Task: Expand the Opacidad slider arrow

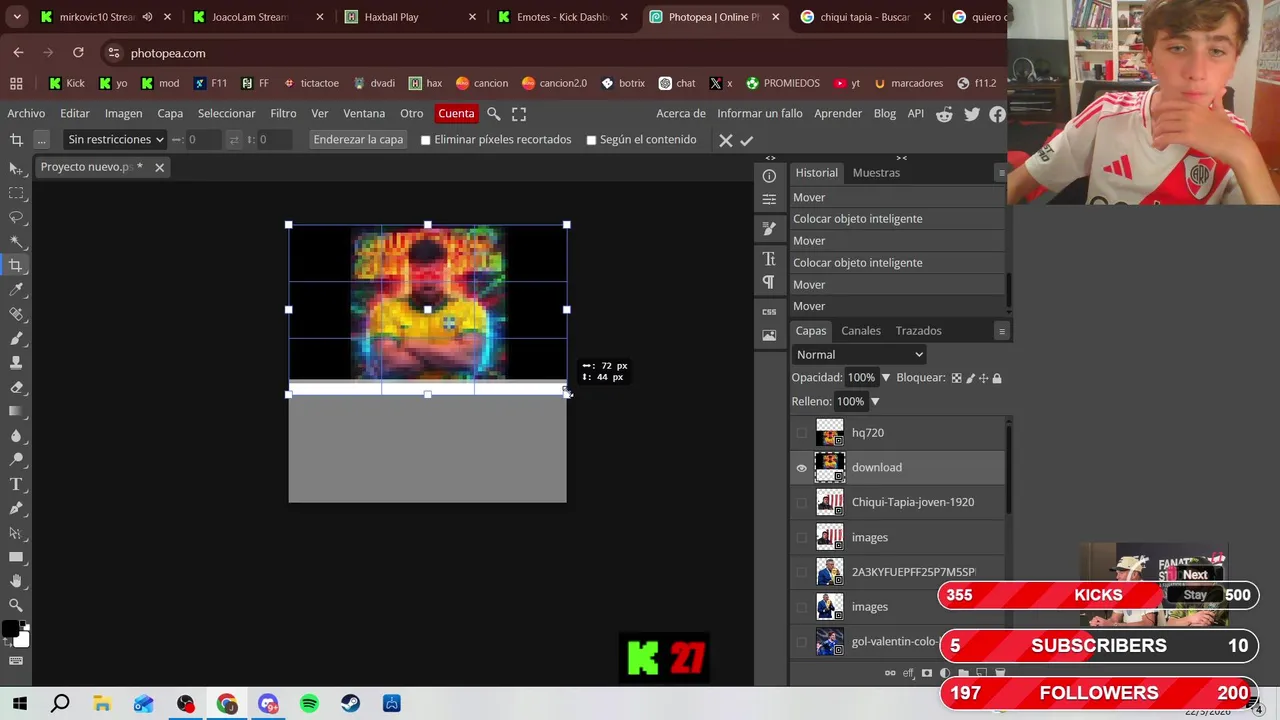Action: (885, 378)
